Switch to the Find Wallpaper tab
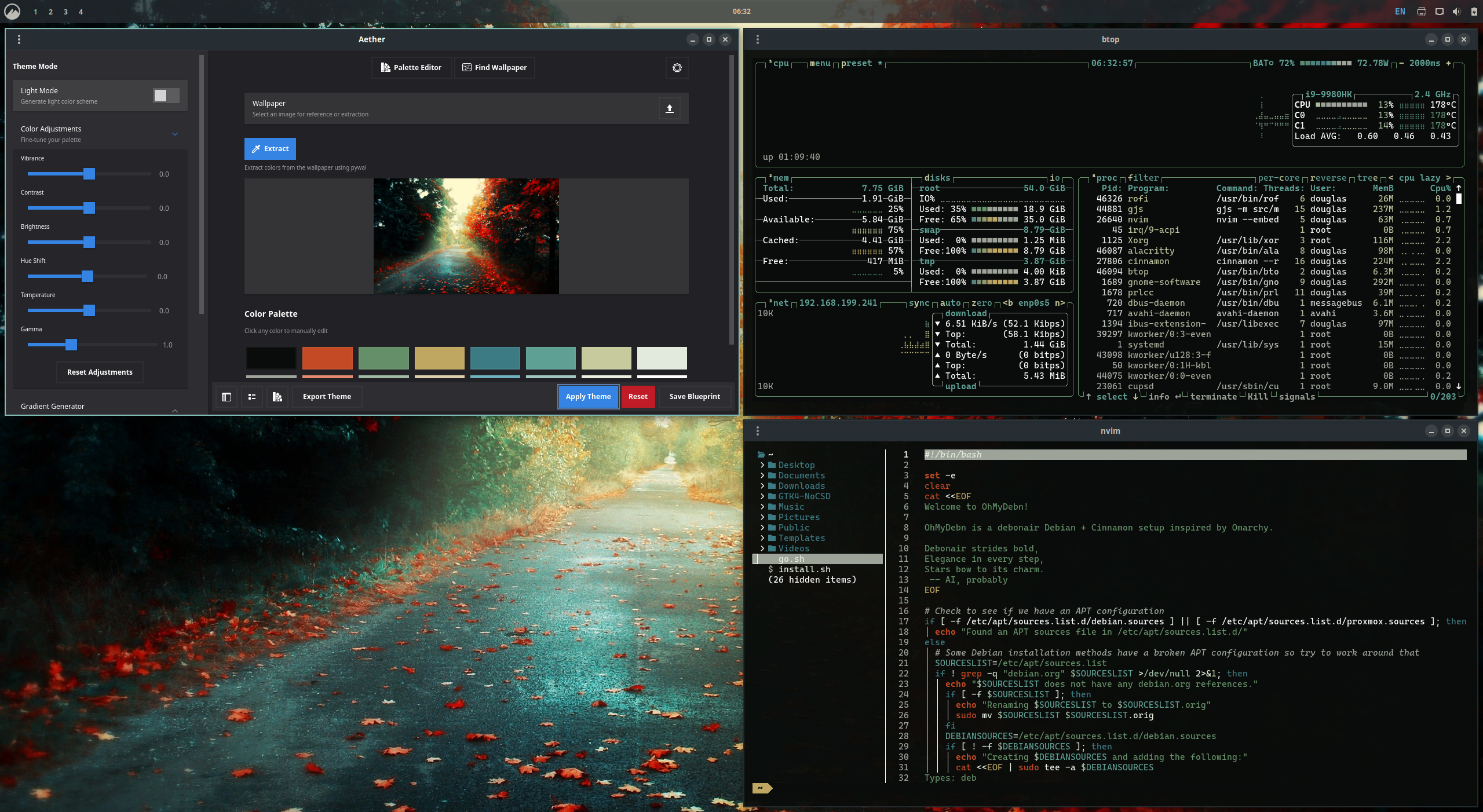This screenshot has height=812, width=1483. coord(494,68)
